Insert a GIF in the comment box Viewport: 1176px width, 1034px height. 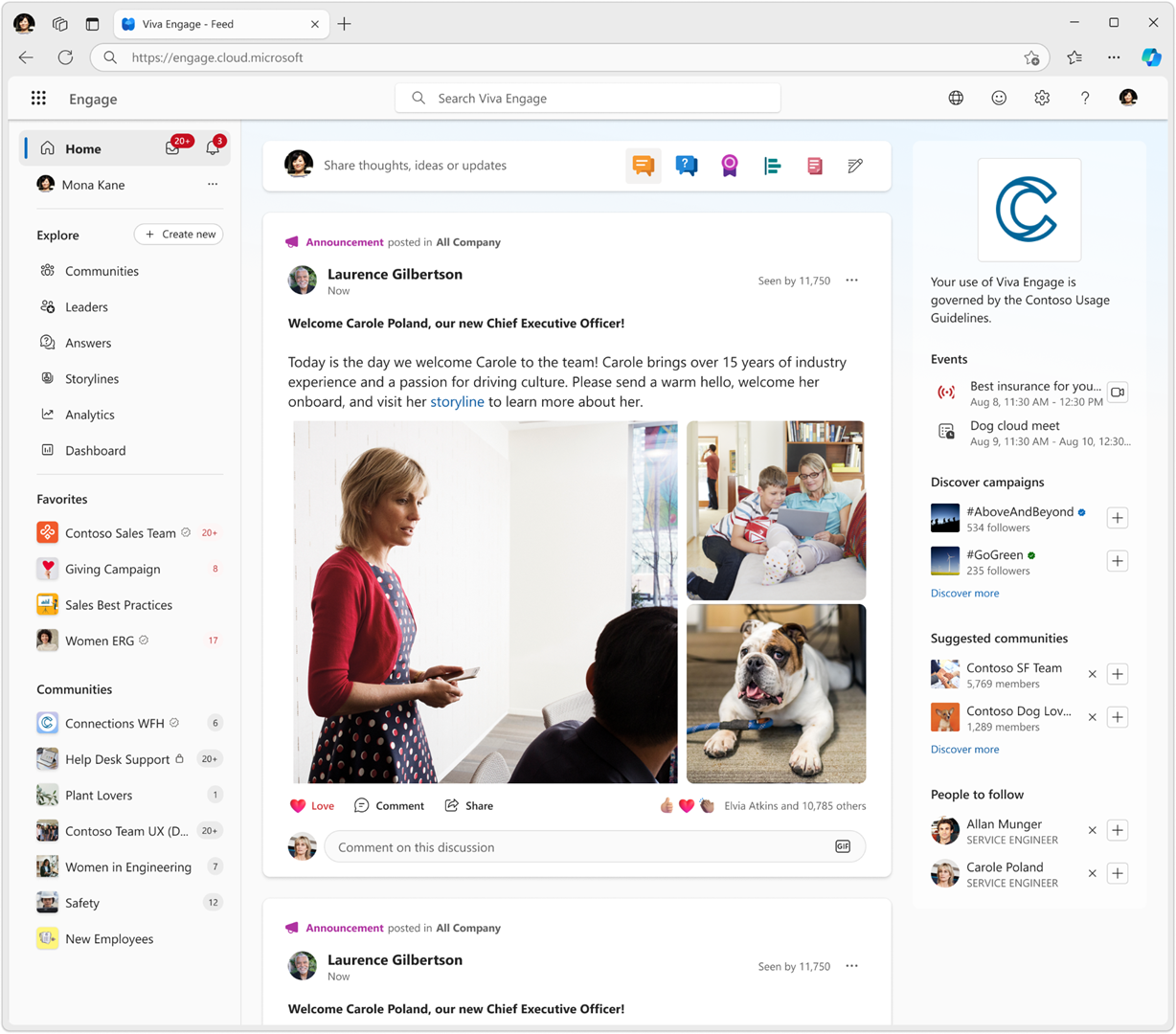[843, 846]
